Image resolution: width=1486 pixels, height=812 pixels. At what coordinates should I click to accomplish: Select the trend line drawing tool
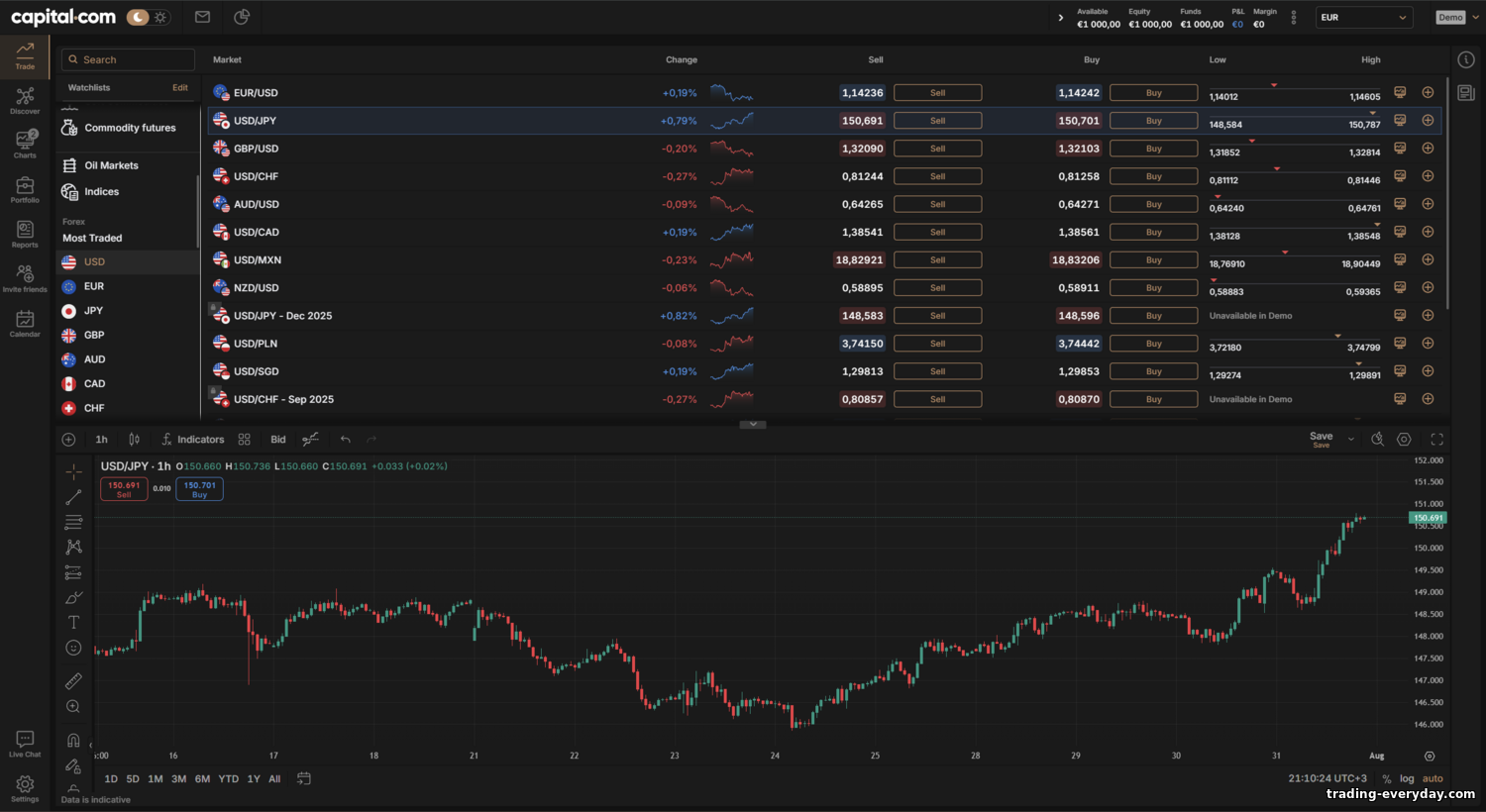pyautogui.click(x=73, y=497)
